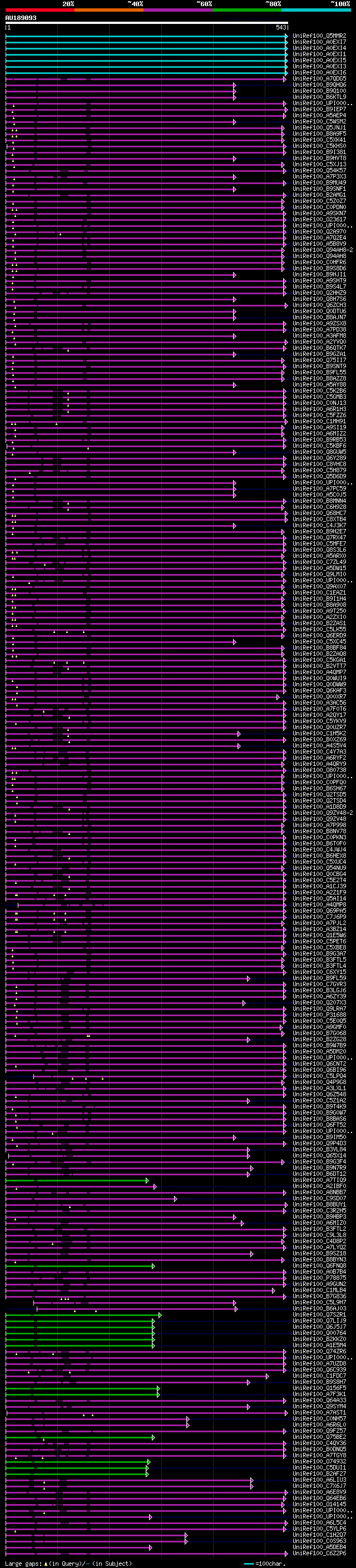Click the red ~20% identity legend bar

click(40, 10)
